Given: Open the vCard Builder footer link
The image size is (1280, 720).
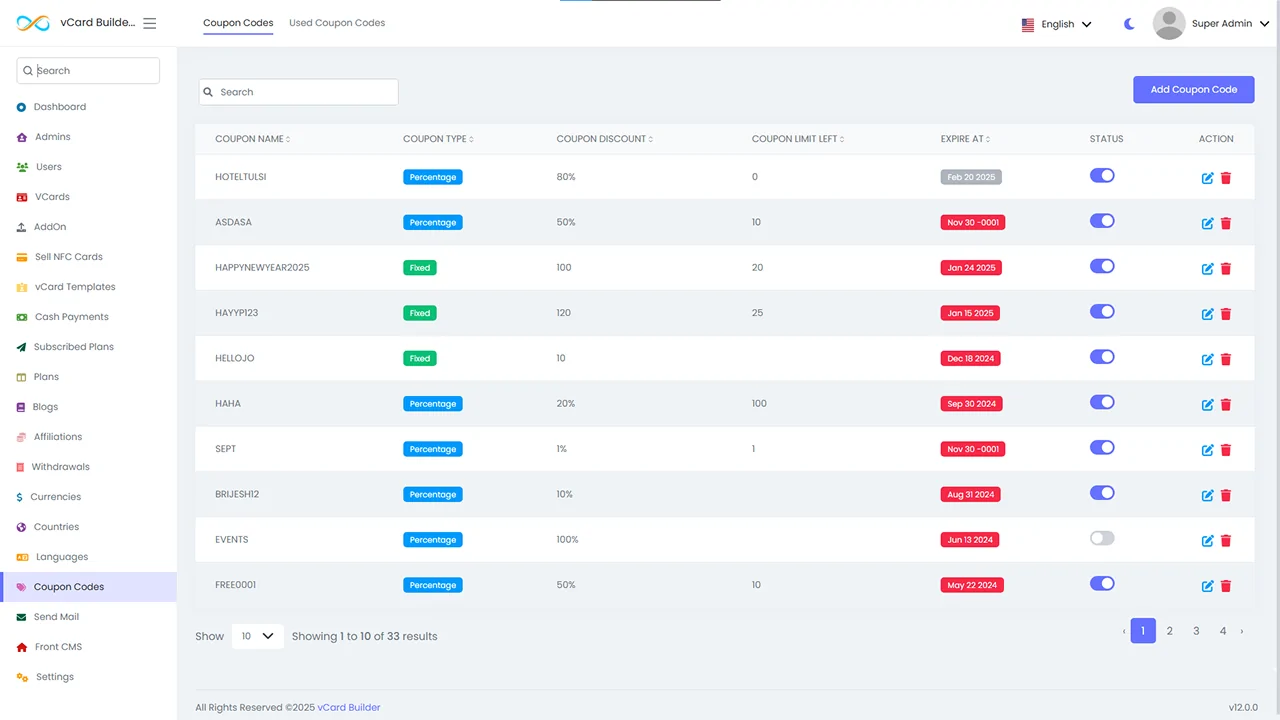Looking at the screenshot, I should tap(349, 708).
